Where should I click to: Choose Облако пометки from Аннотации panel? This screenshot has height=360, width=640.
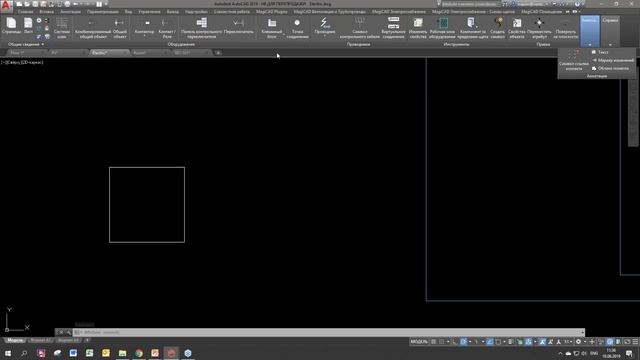click(610, 69)
